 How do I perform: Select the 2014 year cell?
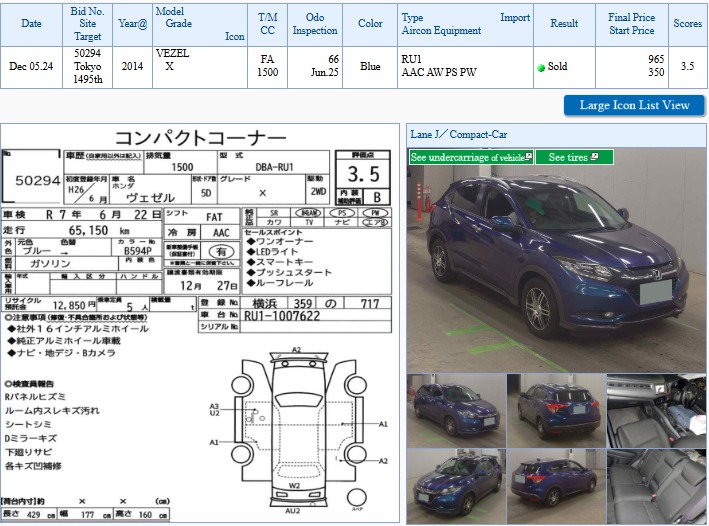click(132, 67)
